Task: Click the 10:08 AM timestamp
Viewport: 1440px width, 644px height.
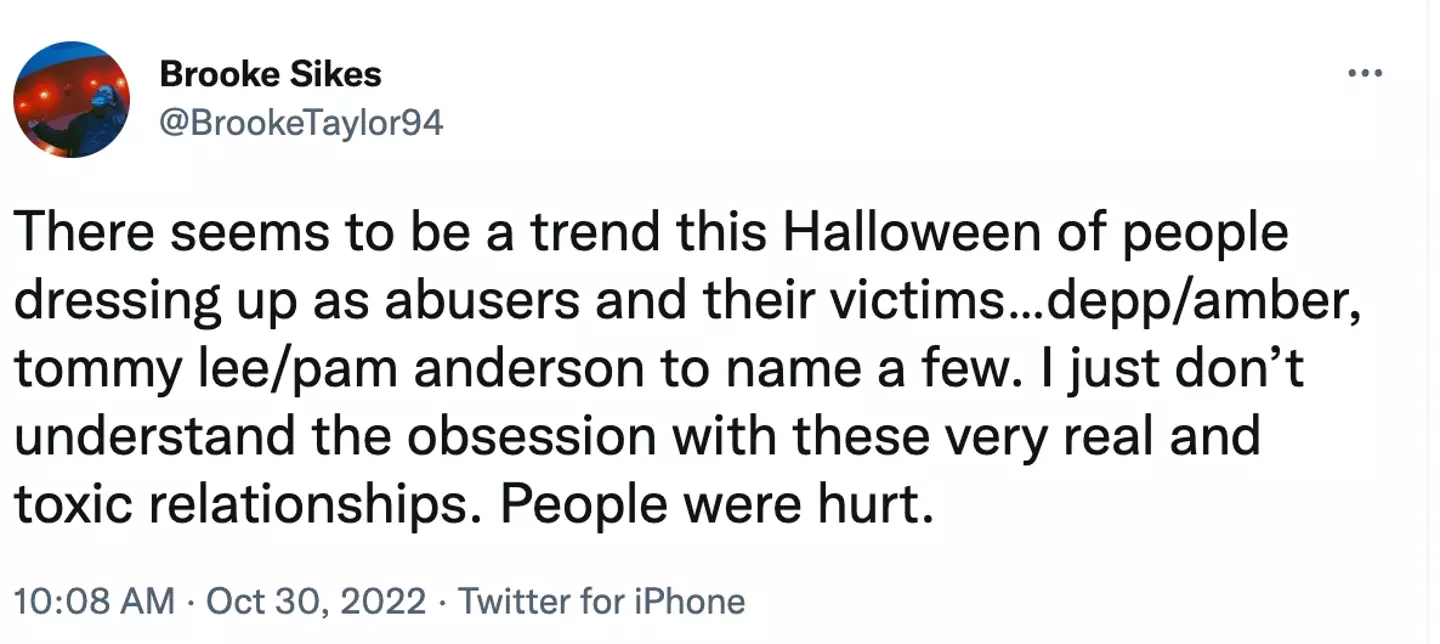Action: (x=93, y=601)
